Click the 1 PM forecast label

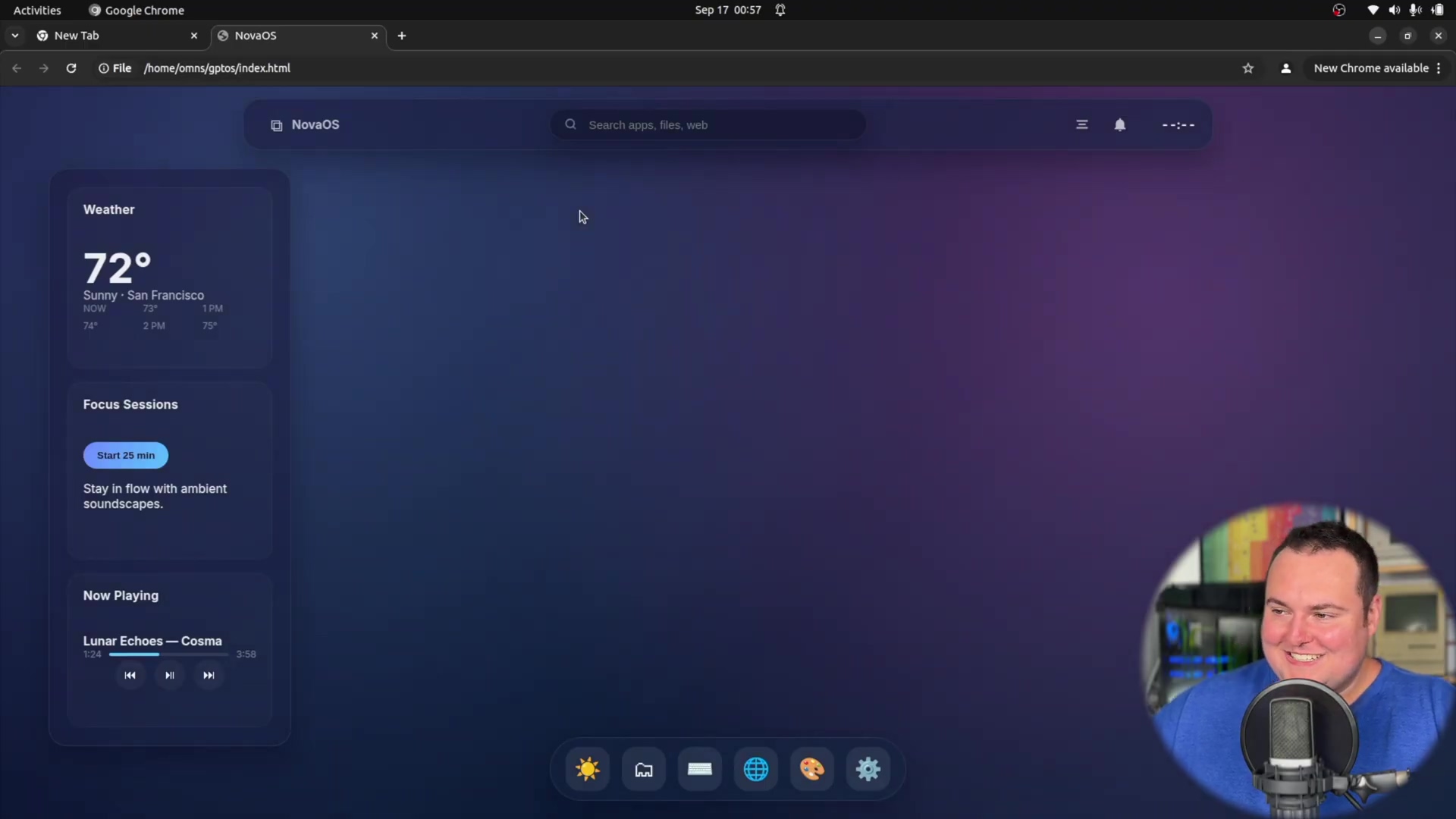(212, 309)
